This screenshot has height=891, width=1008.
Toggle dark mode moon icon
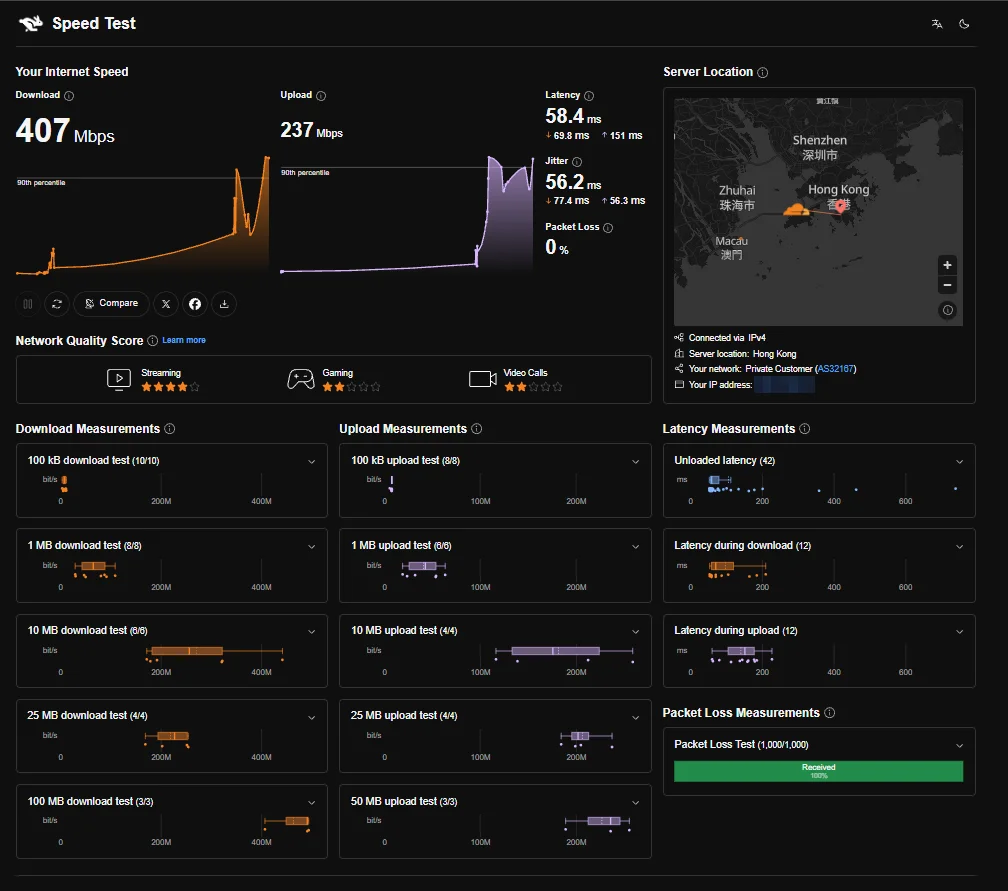pos(964,24)
